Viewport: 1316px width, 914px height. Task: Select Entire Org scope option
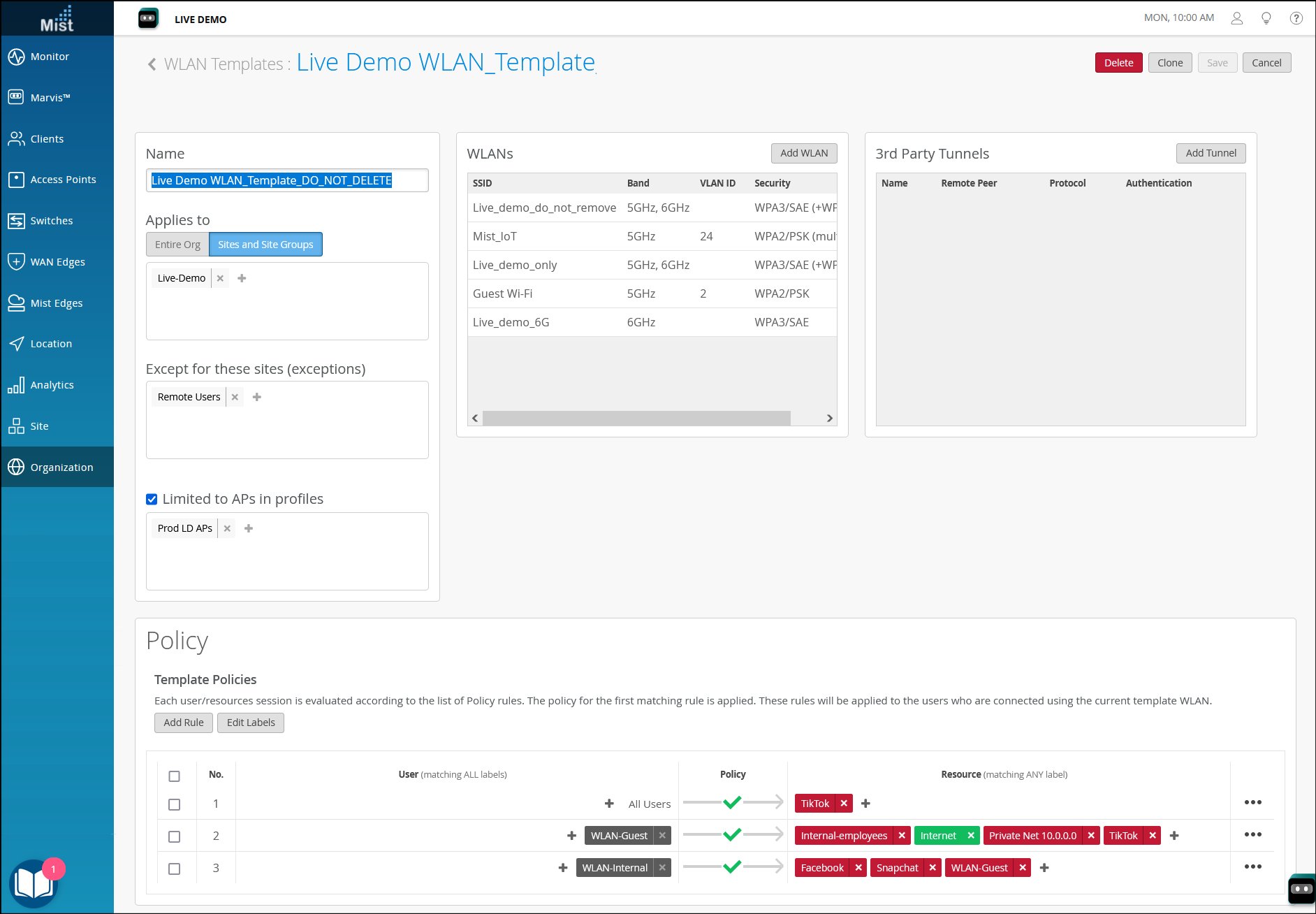coord(177,245)
